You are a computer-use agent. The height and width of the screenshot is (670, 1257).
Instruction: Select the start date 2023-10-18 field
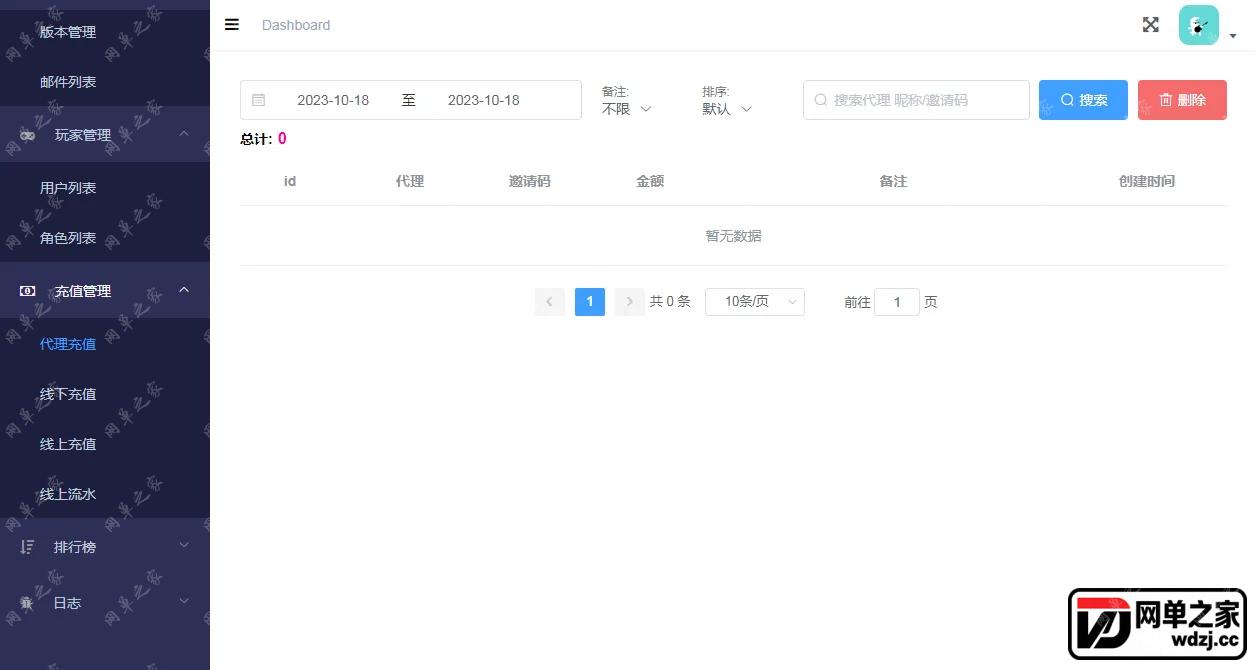333,100
